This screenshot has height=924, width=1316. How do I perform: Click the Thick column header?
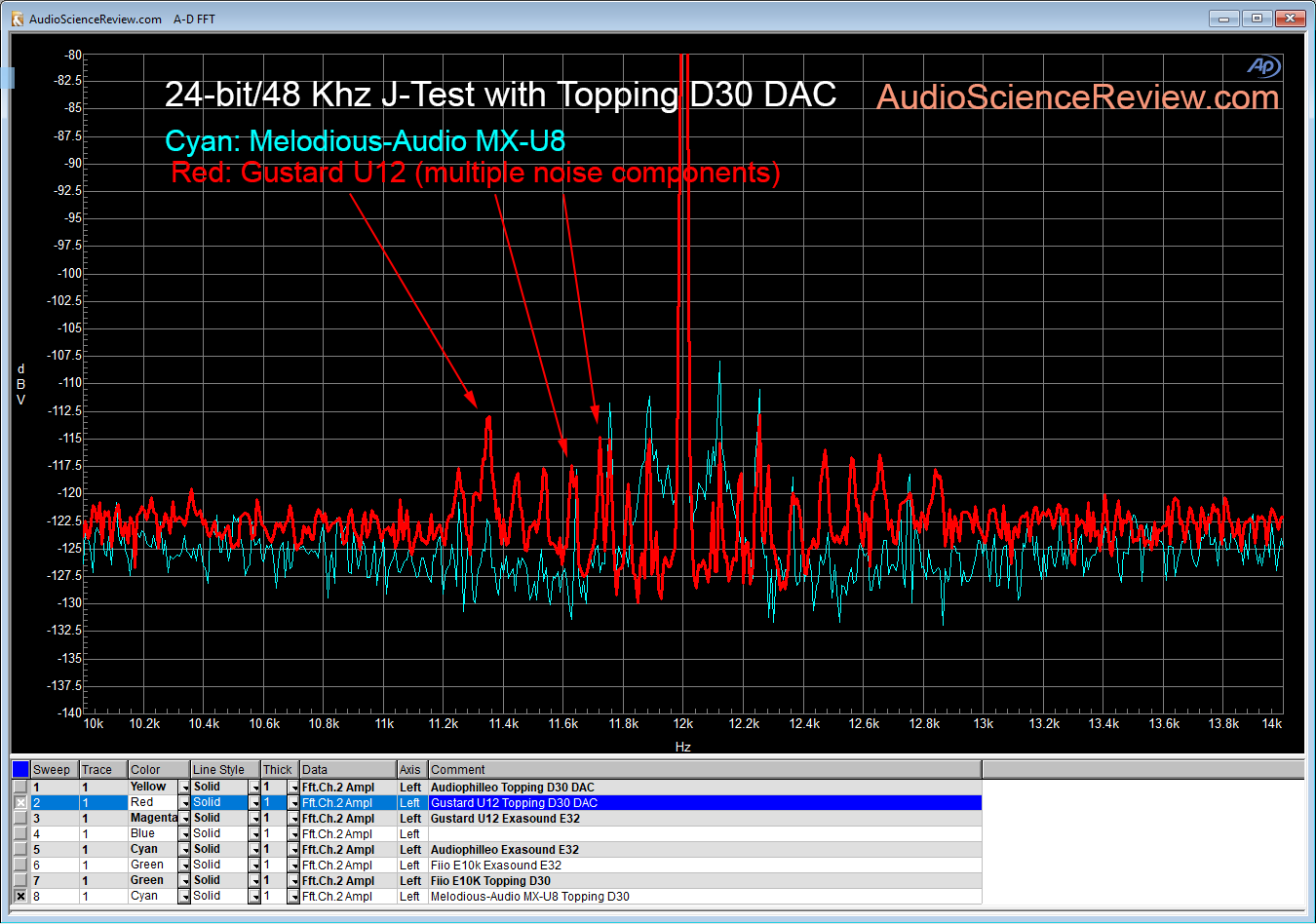tap(280, 770)
